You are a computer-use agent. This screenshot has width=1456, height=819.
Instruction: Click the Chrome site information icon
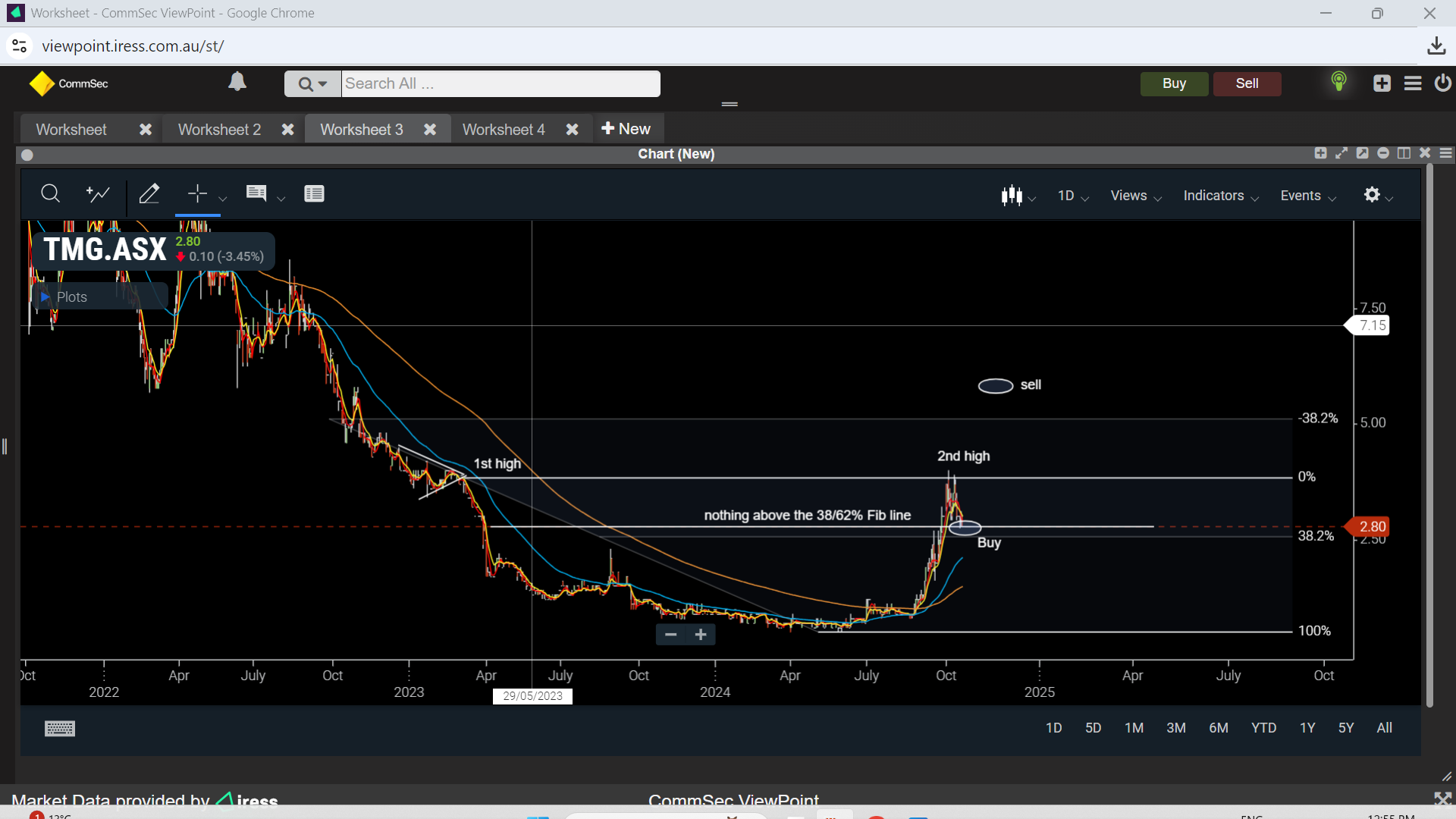pos(20,46)
